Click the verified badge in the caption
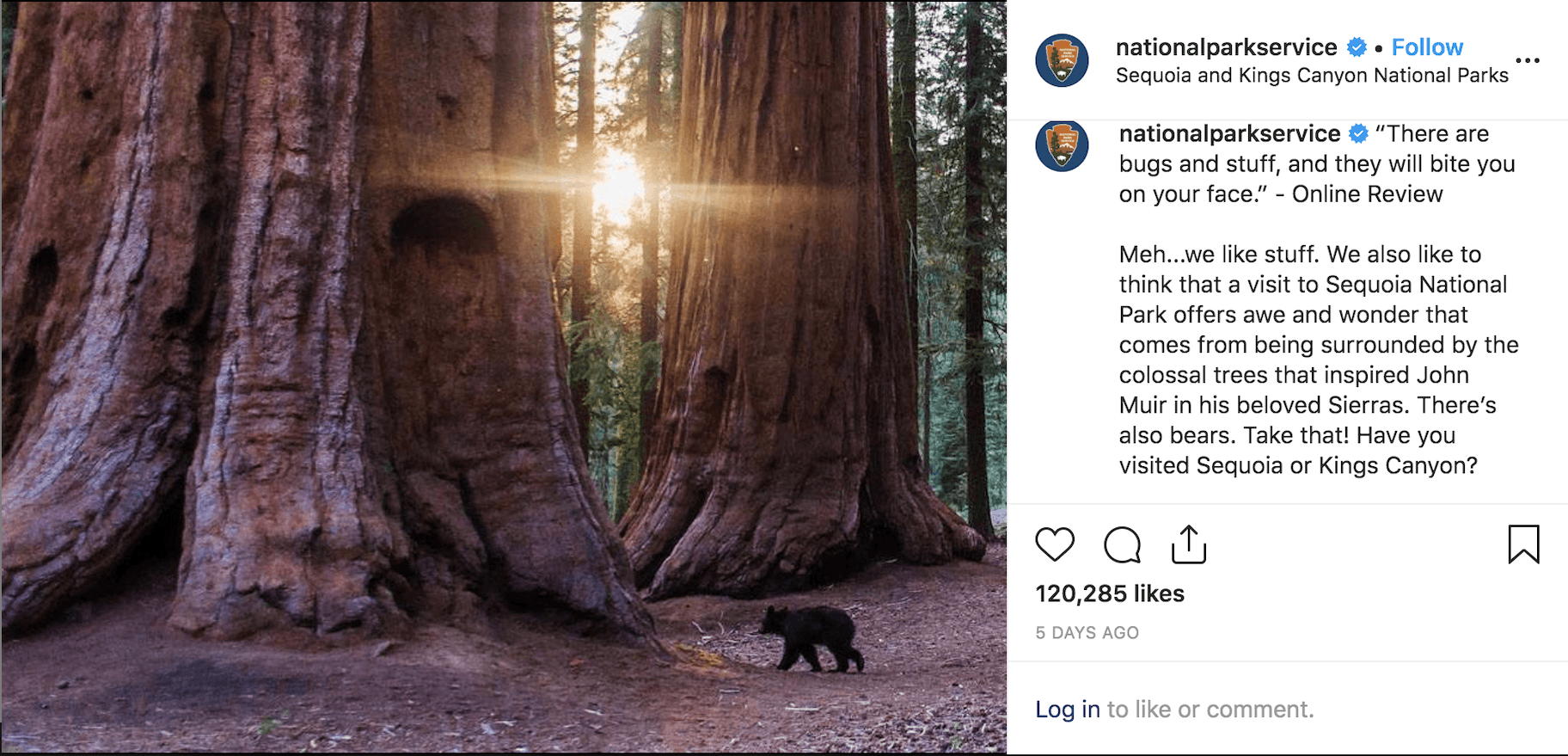 1359,134
